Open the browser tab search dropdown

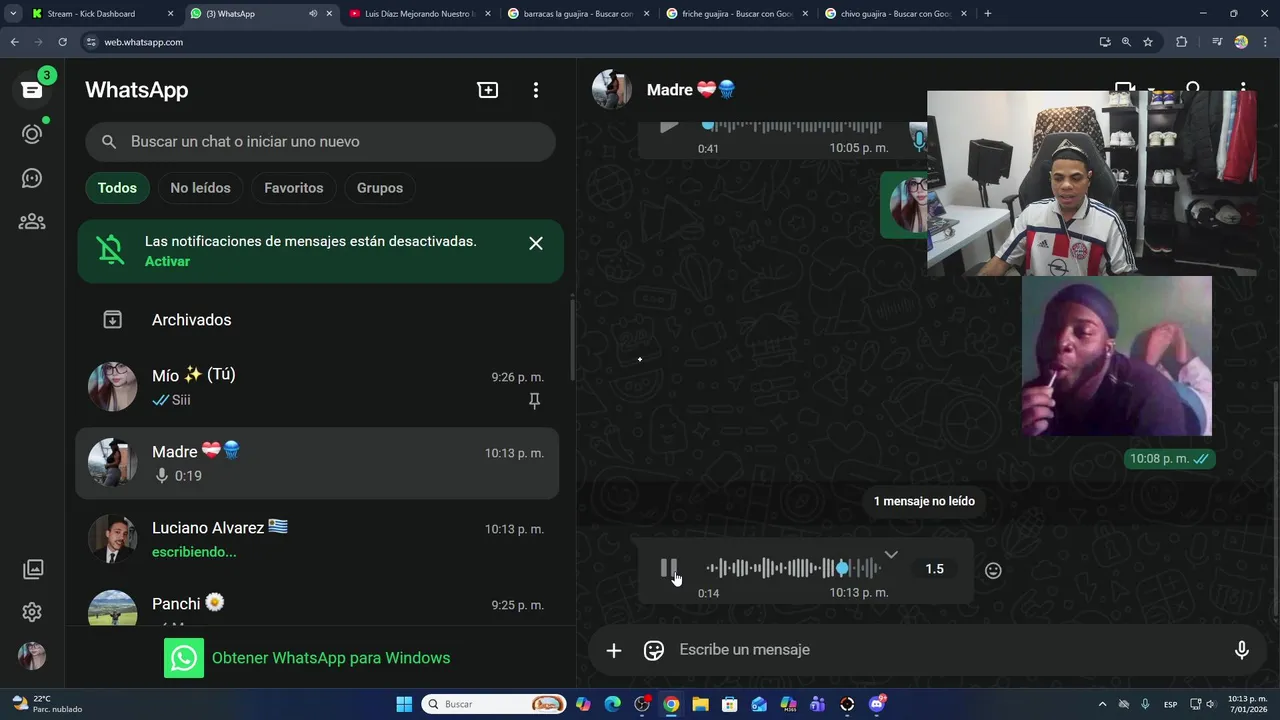pyautogui.click(x=13, y=14)
